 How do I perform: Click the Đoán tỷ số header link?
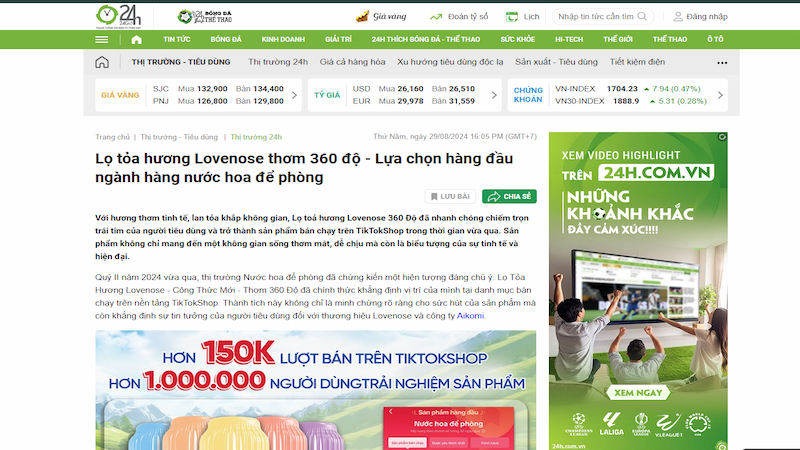pos(468,16)
